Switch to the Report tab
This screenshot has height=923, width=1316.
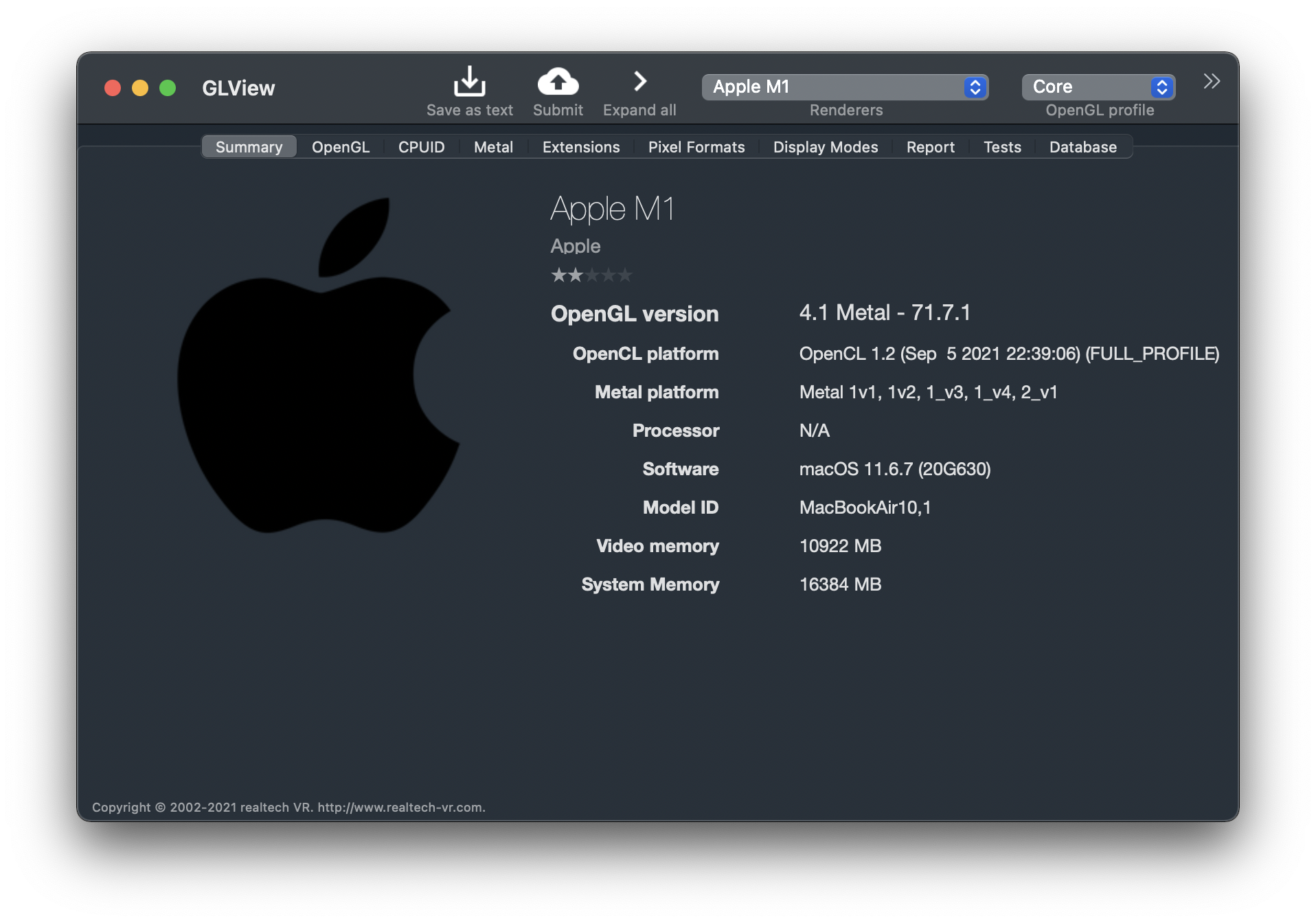[931, 147]
